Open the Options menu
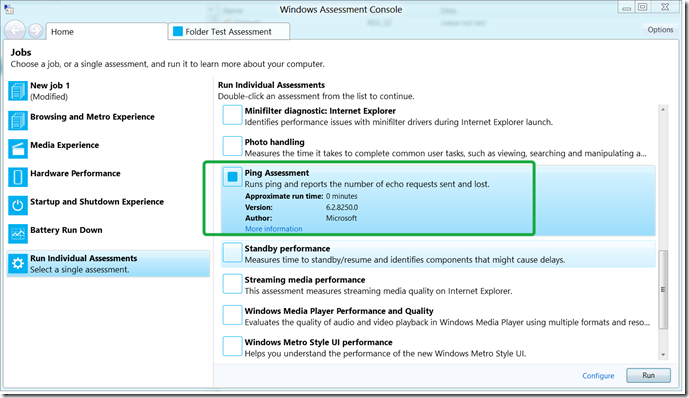This screenshot has height=398, width=689. (x=660, y=29)
